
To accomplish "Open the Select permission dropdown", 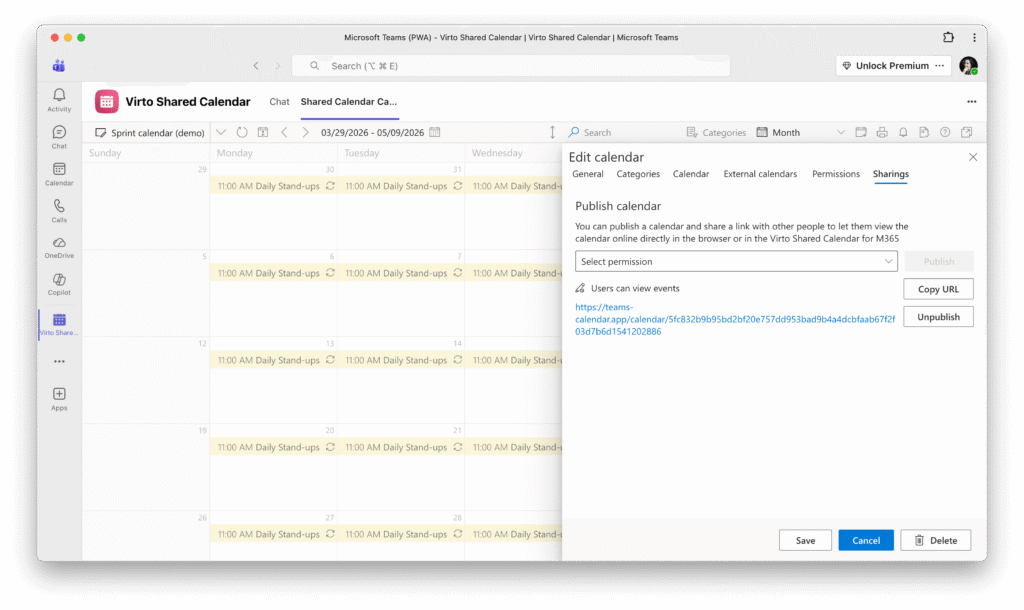I will [736, 261].
